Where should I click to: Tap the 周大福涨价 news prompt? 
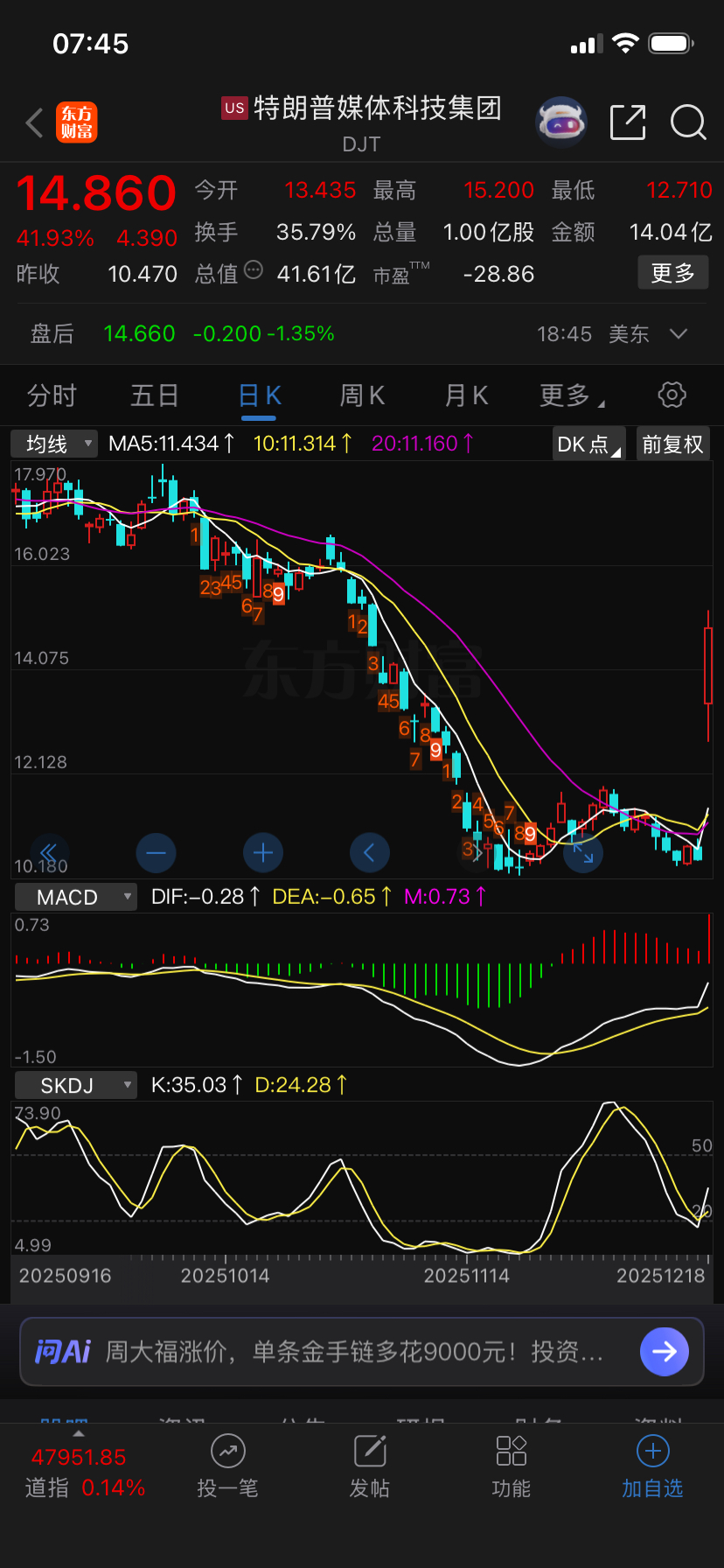[x=354, y=1352]
